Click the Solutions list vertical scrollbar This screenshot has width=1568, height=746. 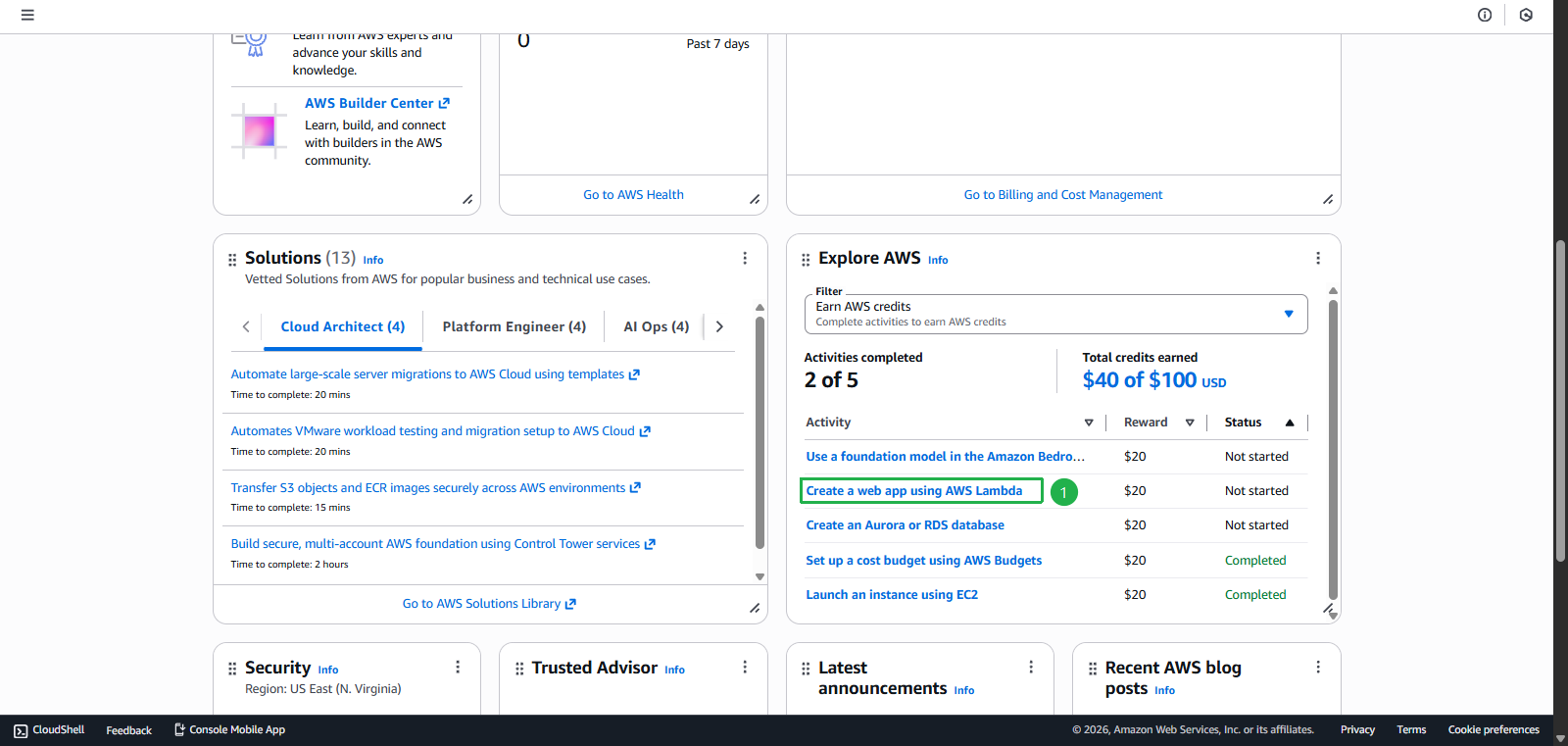[759, 431]
